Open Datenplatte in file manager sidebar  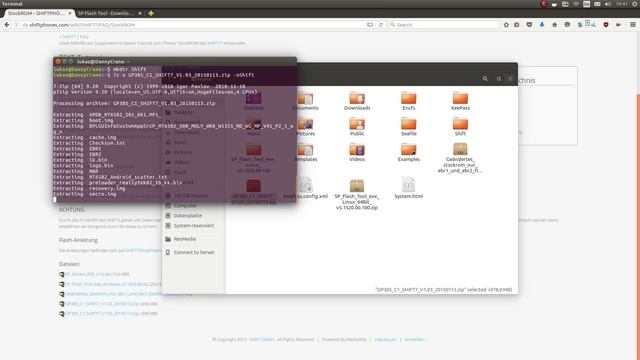(188, 216)
